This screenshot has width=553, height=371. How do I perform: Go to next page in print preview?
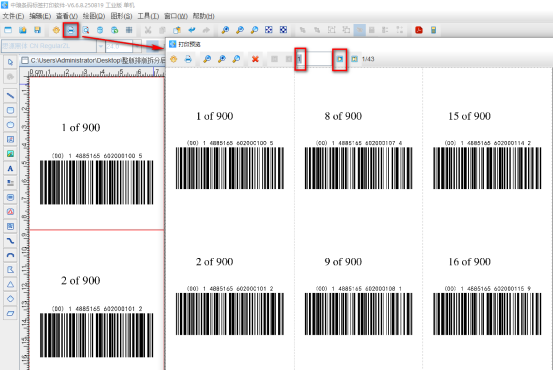coord(340,59)
